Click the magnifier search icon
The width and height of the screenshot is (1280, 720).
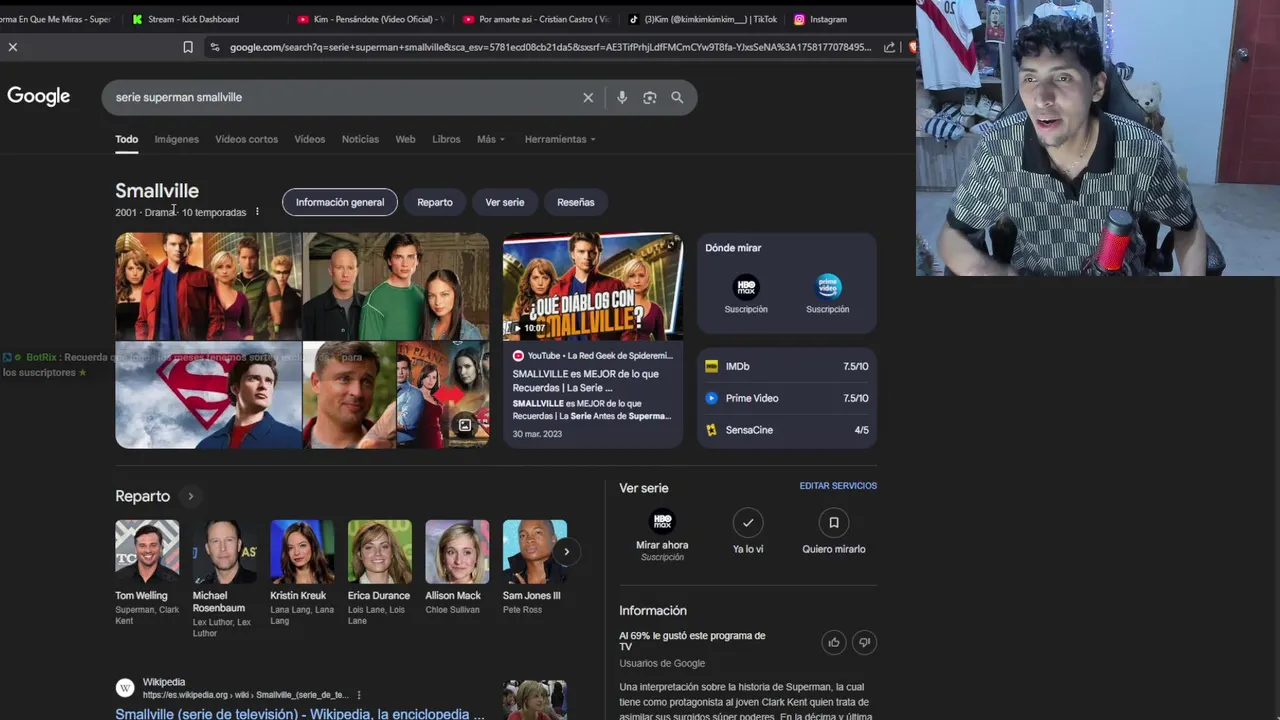pyautogui.click(x=677, y=97)
